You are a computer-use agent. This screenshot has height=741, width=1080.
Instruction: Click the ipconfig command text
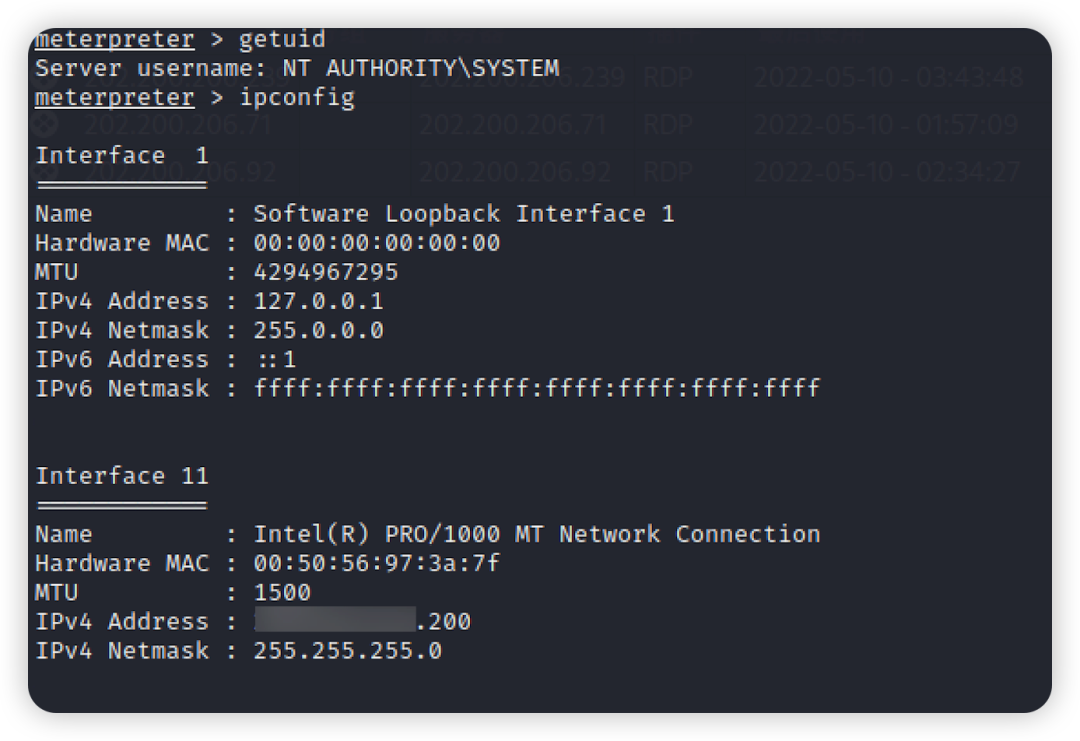pos(297,98)
